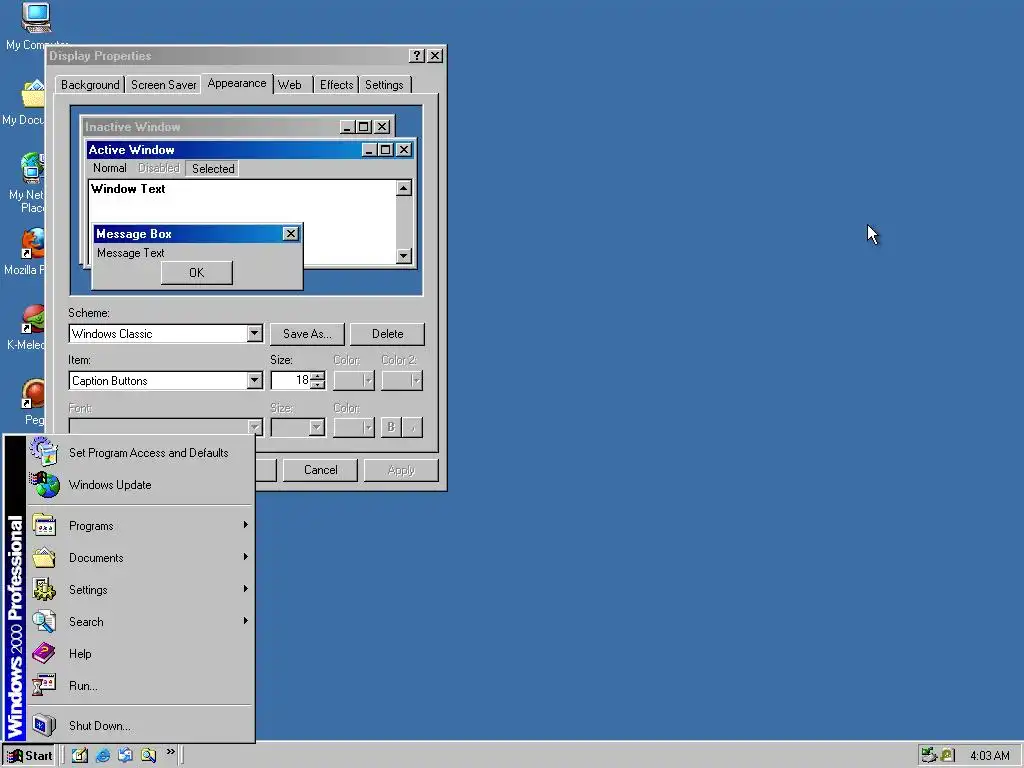This screenshot has height=768, width=1024.
Task: Launch Internet Explorer from quick launch
Action: (x=103, y=756)
